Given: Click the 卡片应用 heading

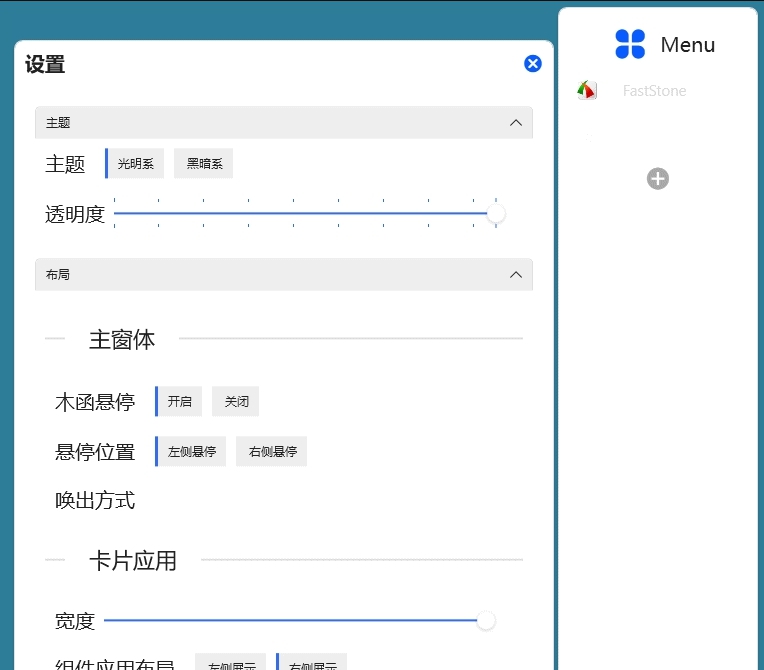Looking at the screenshot, I should pyautogui.click(x=133, y=560).
